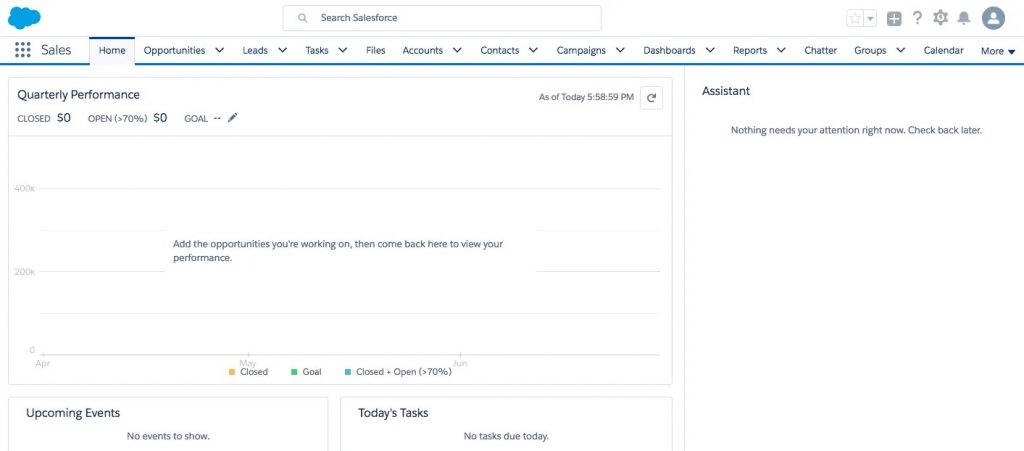The image size is (1024, 451).
Task: Click the Salesforce cloud logo
Action: click(x=24, y=18)
